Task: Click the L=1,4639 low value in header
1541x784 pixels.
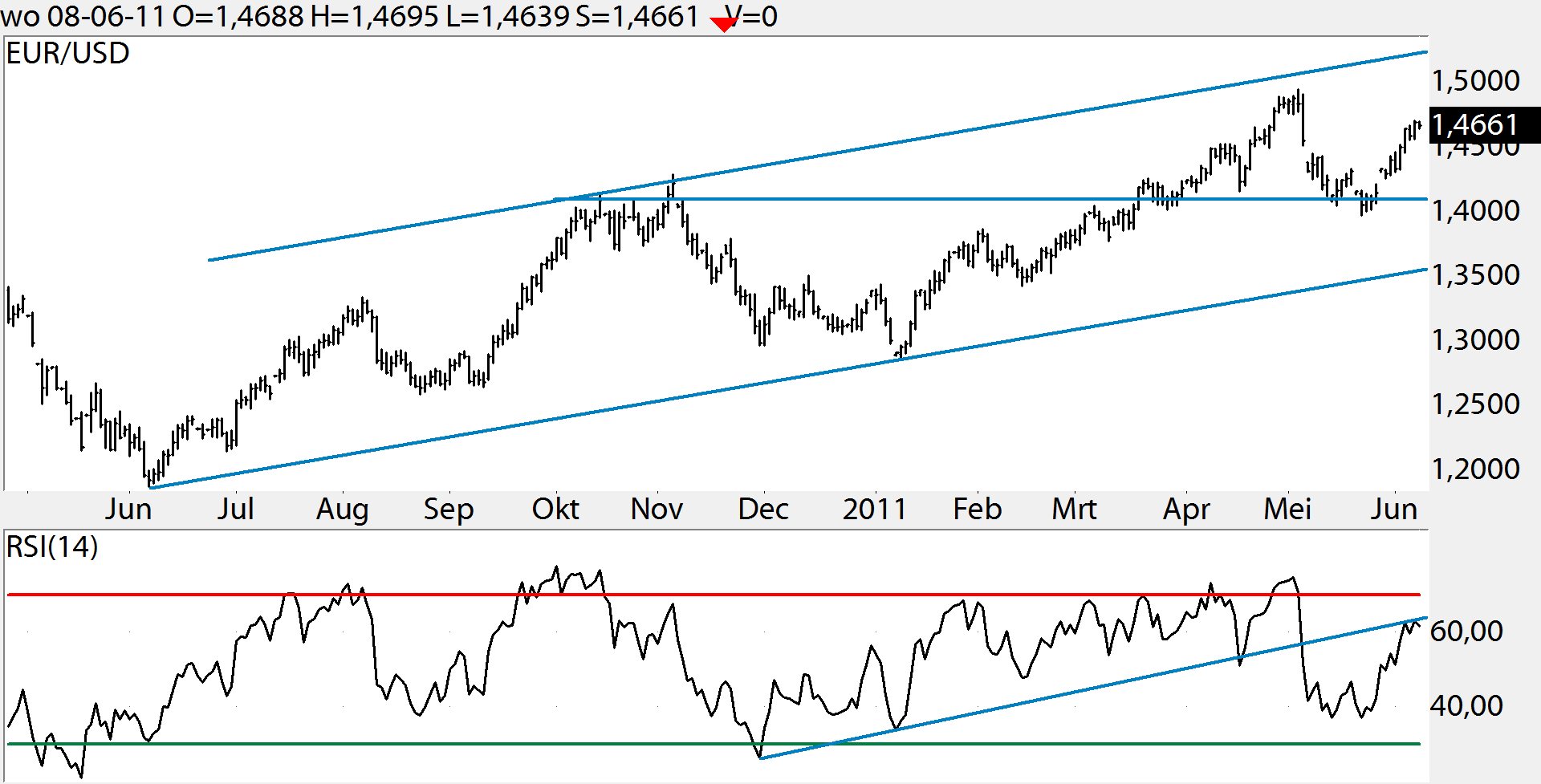Action: [507, 17]
